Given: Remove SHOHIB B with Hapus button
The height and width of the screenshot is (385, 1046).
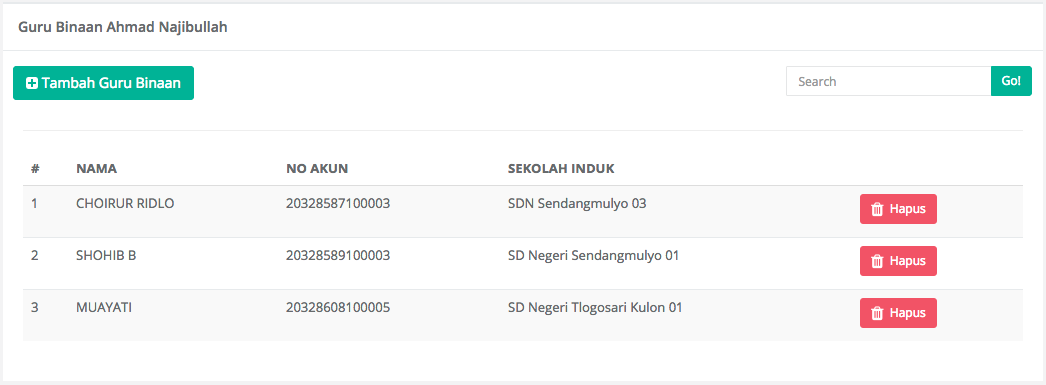Looking at the screenshot, I should 899,261.
